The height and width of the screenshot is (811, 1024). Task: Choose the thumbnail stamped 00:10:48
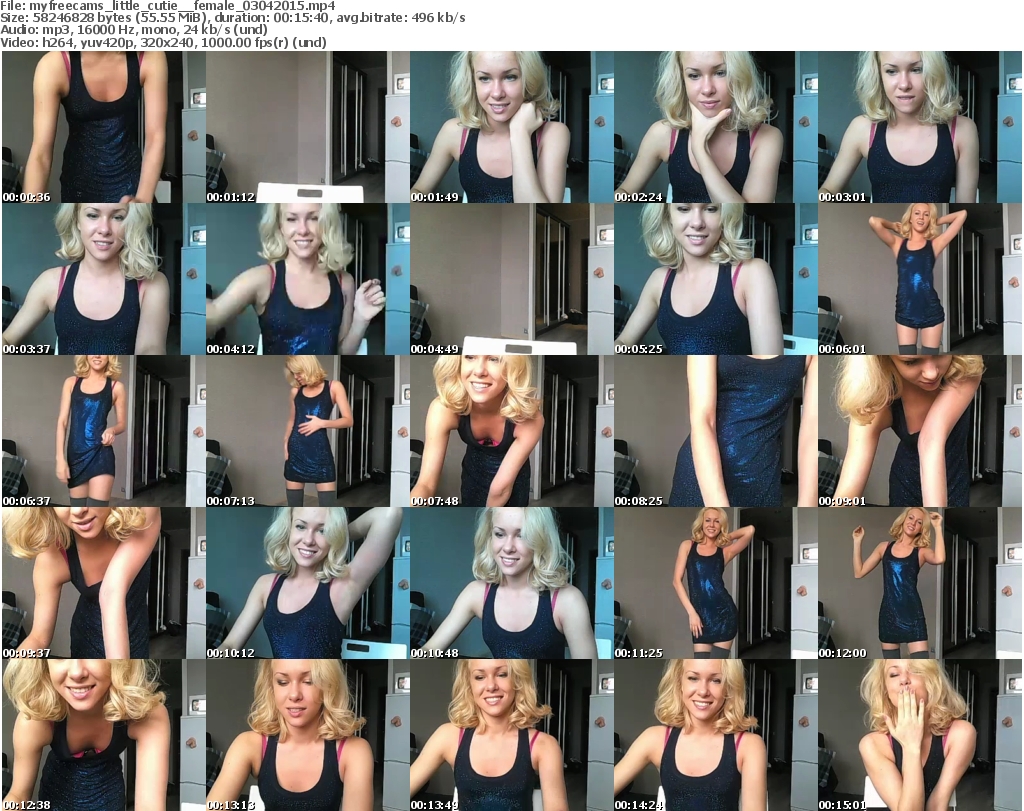(x=511, y=584)
